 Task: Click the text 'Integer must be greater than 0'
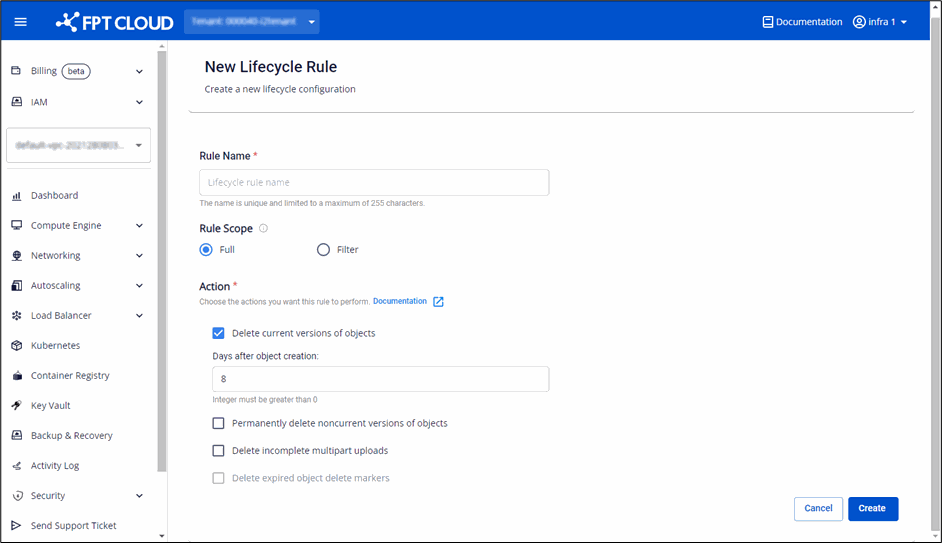(265, 400)
